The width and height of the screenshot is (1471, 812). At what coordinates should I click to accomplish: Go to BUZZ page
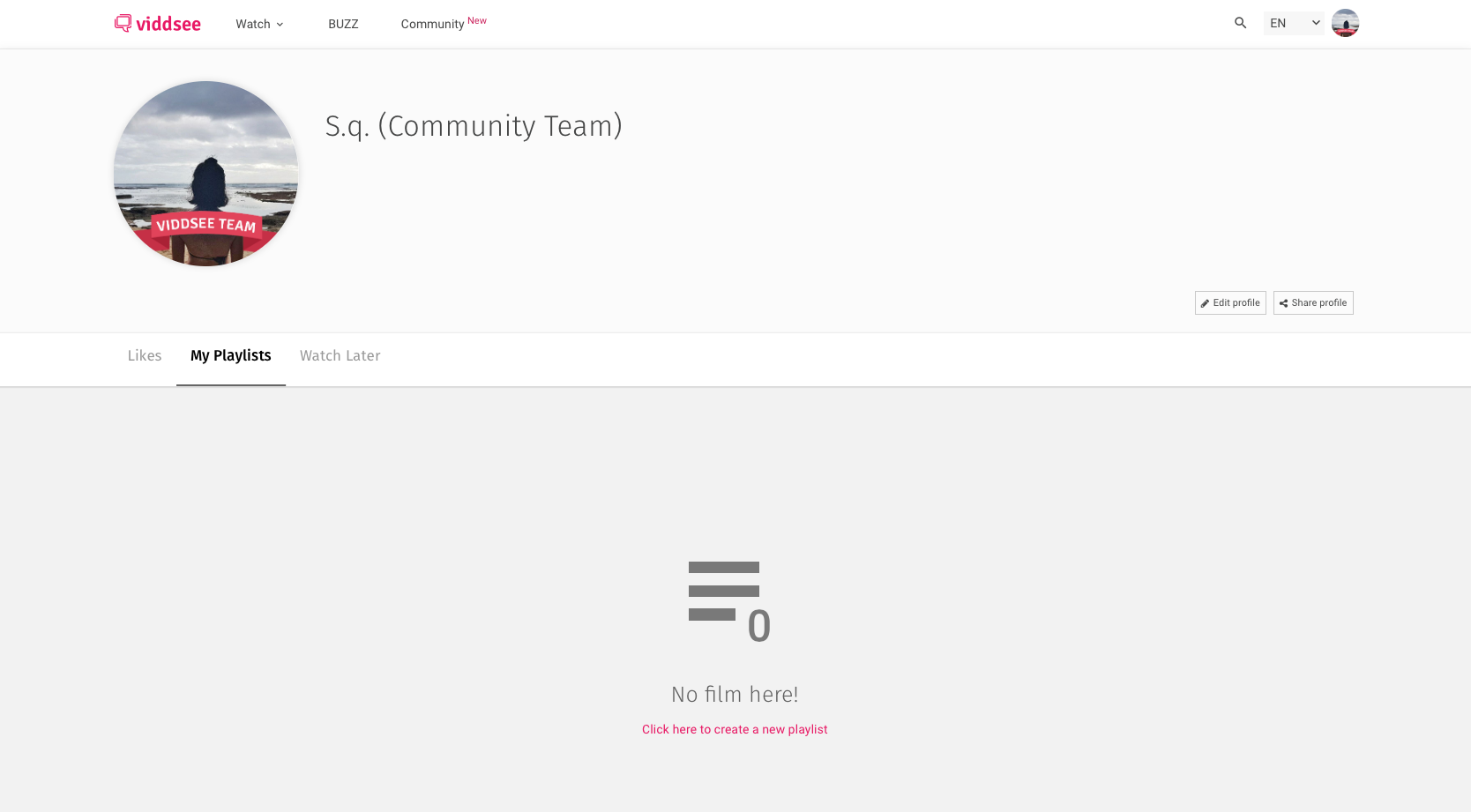[x=343, y=24]
